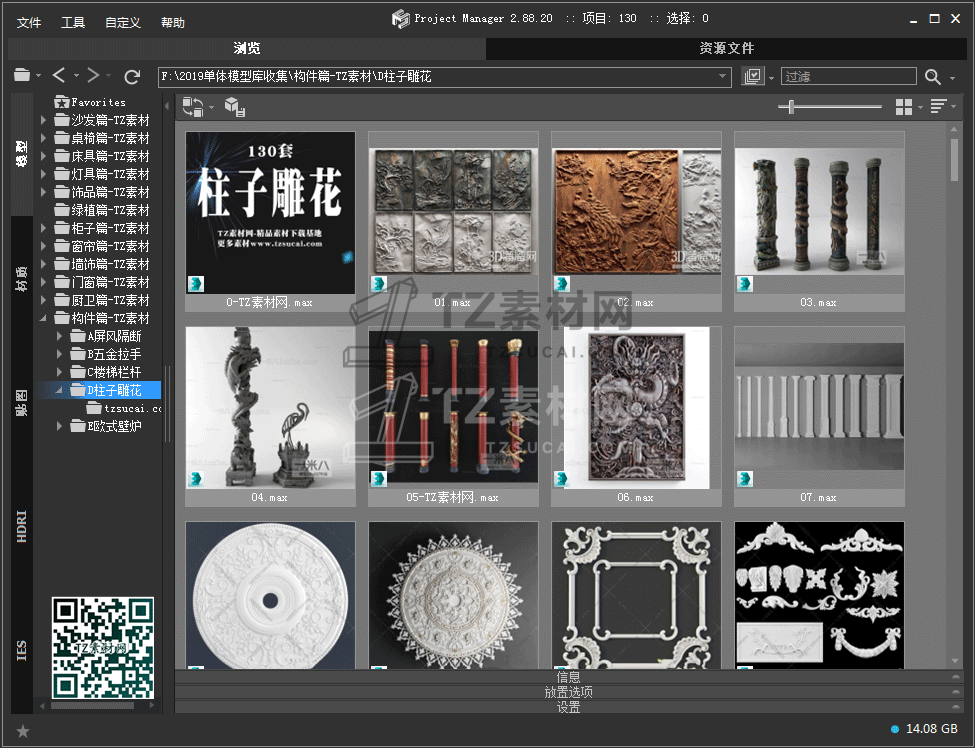Adjust the thumbnail size slider
The image size is (975, 748).
point(792,107)
